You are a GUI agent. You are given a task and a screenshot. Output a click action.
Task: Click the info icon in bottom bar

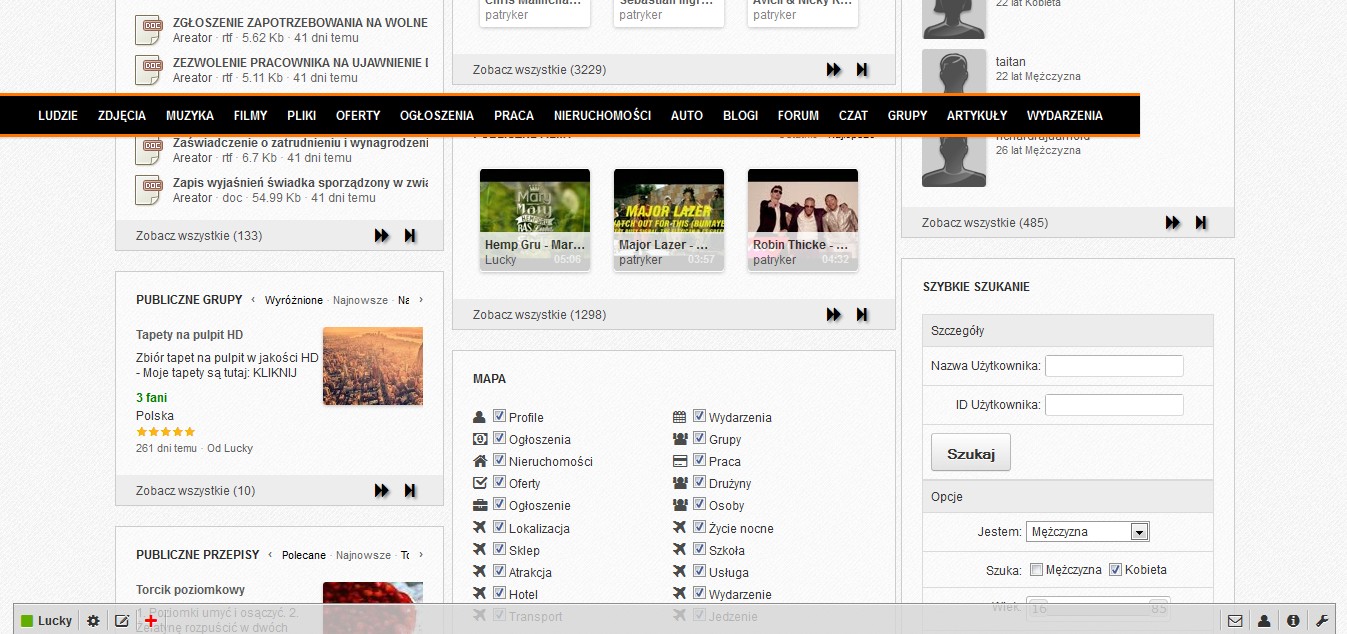pos(1293,621)
